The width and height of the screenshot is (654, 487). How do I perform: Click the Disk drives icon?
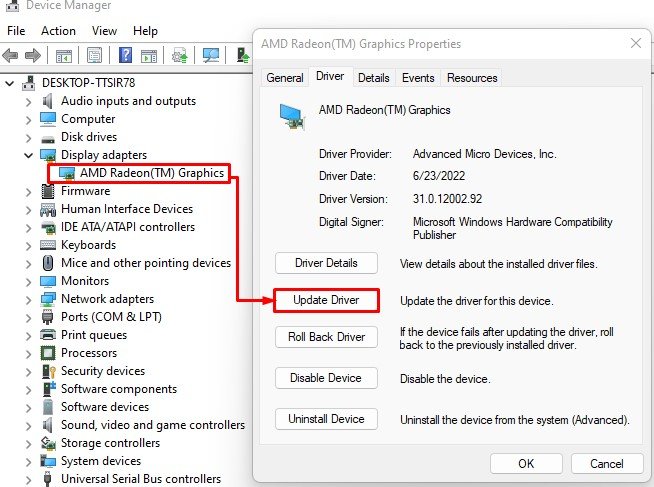[x=48, y=139]
